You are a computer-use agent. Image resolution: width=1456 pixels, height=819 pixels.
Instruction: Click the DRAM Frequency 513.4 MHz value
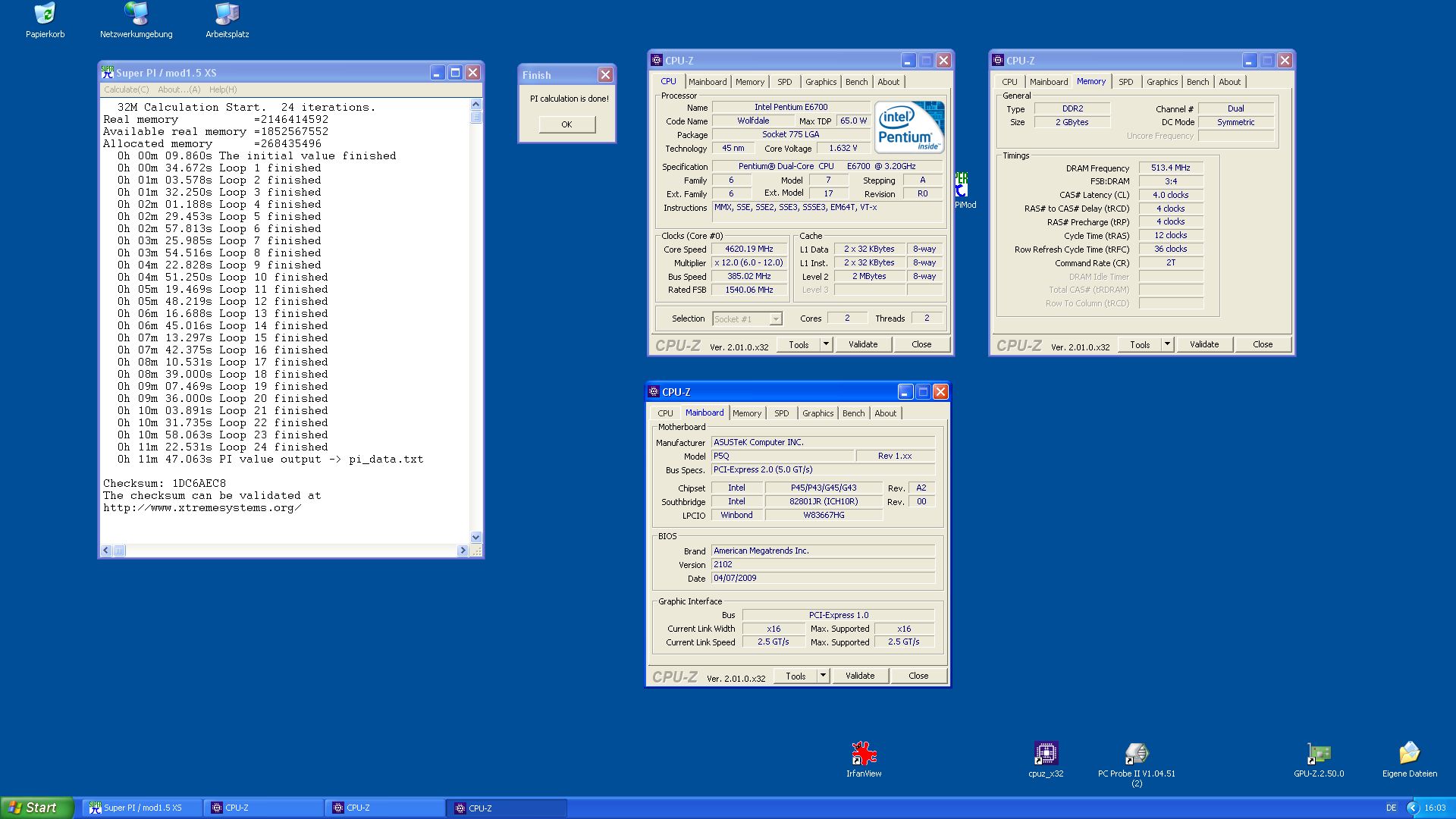(x=1170, y=168)
